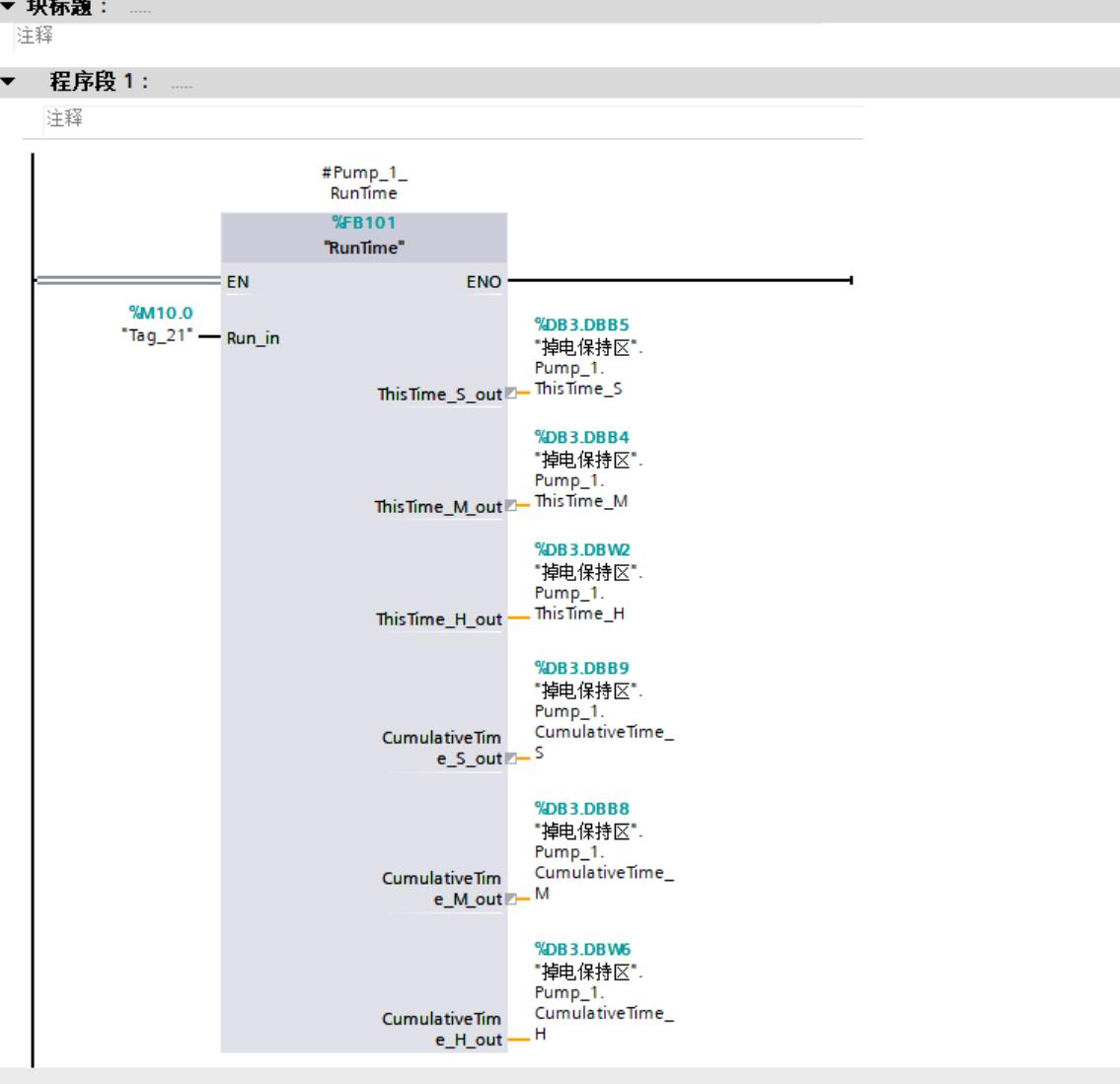Image resolution: width=1120 pixels, height=1084 pixels.
Task: Collapse the 块标题 section arrow
Action: pyautogui.click(x=5, y=6)
